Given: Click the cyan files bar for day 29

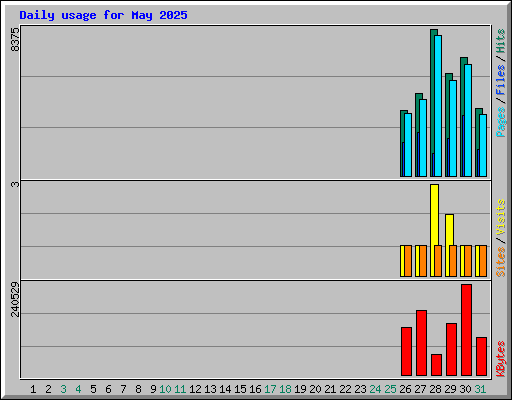Looking at the screenshot, I should [453, 128].
